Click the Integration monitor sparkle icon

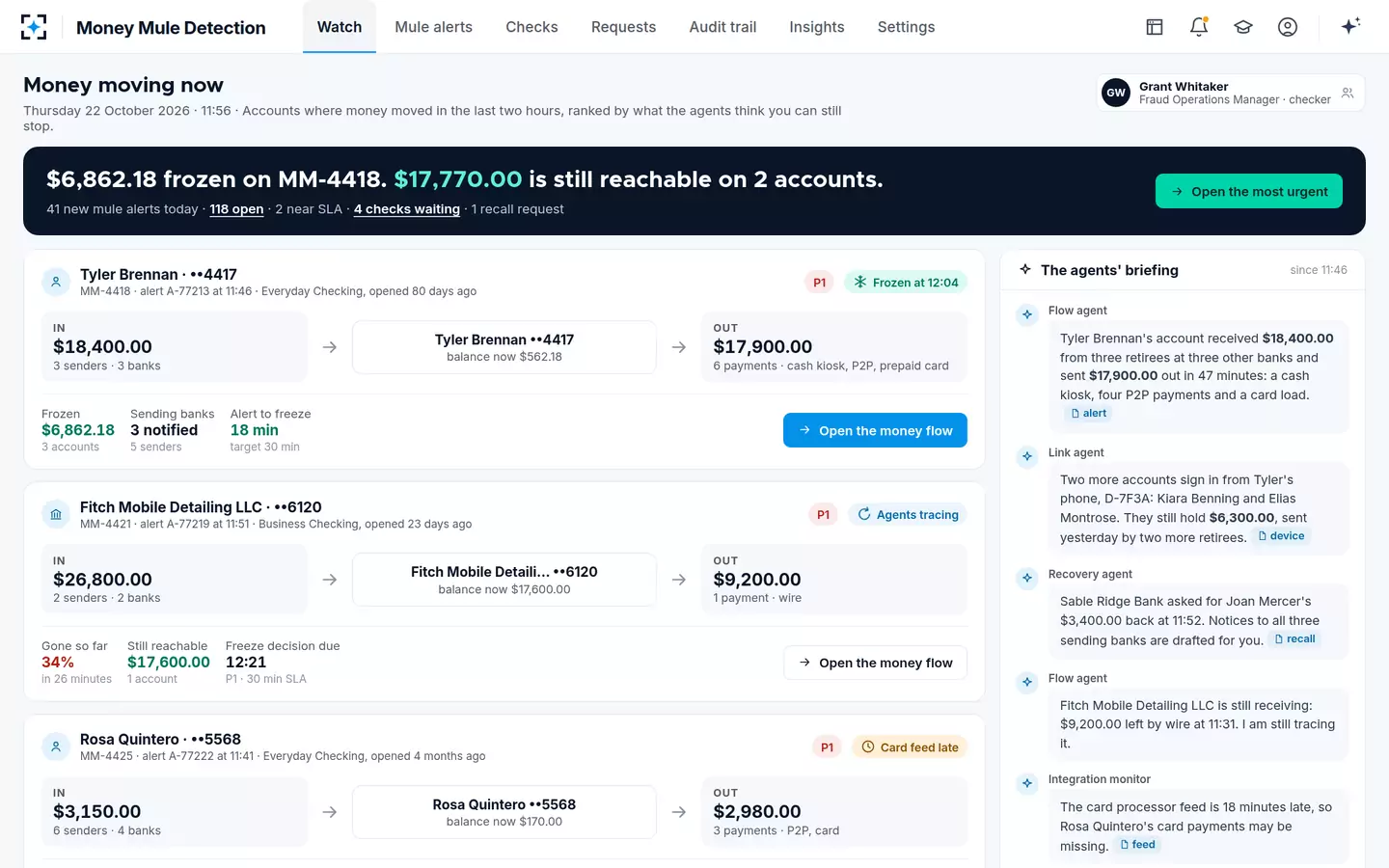tap(1027, 783)
